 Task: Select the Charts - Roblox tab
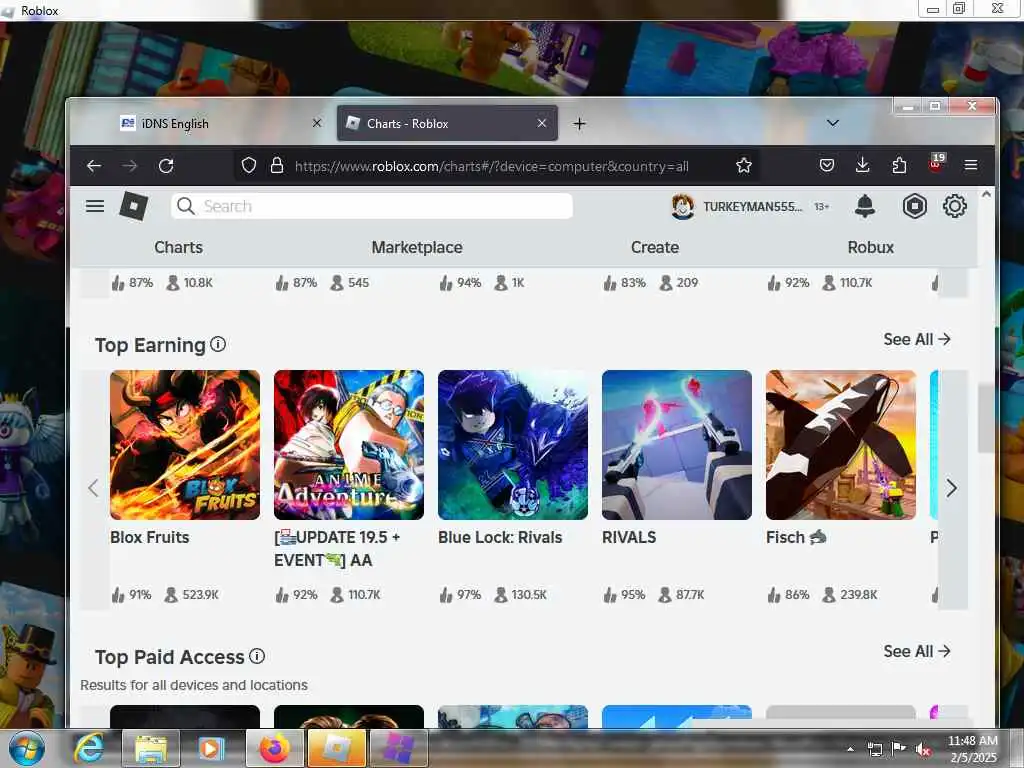(447, 123)
